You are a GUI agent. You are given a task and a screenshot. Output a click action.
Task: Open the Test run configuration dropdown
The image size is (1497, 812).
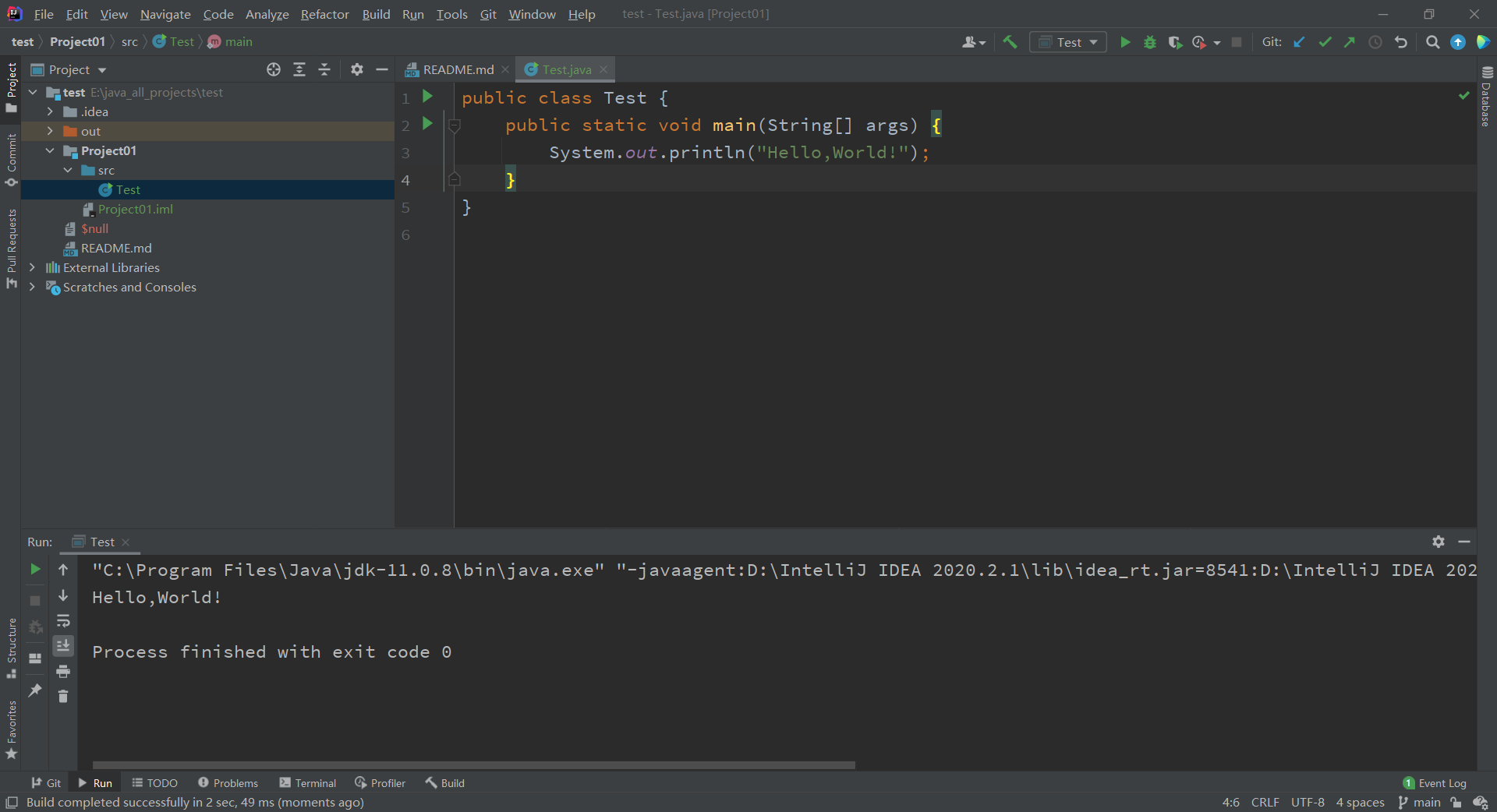pos(1068,42)
